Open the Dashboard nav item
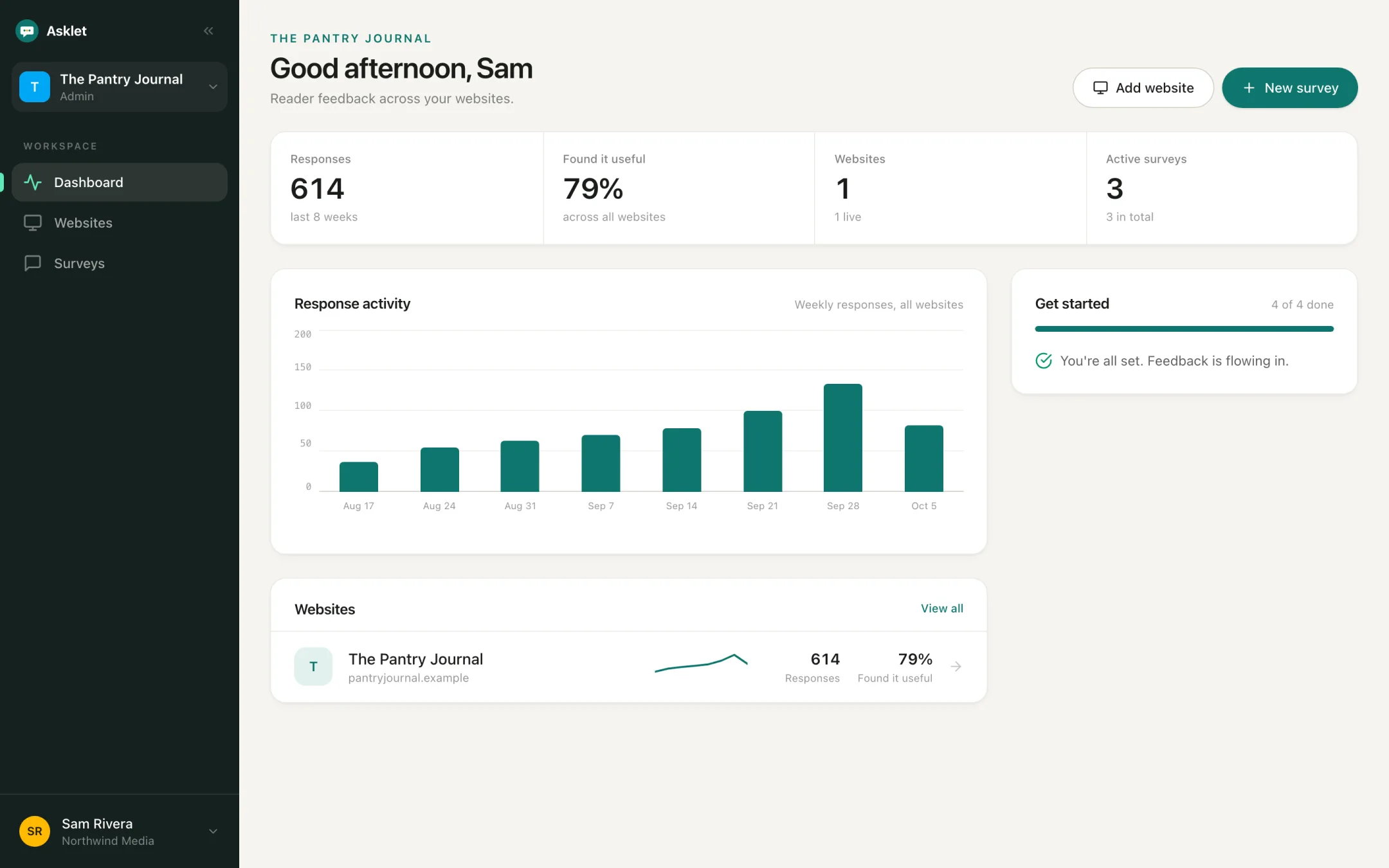 120,183
